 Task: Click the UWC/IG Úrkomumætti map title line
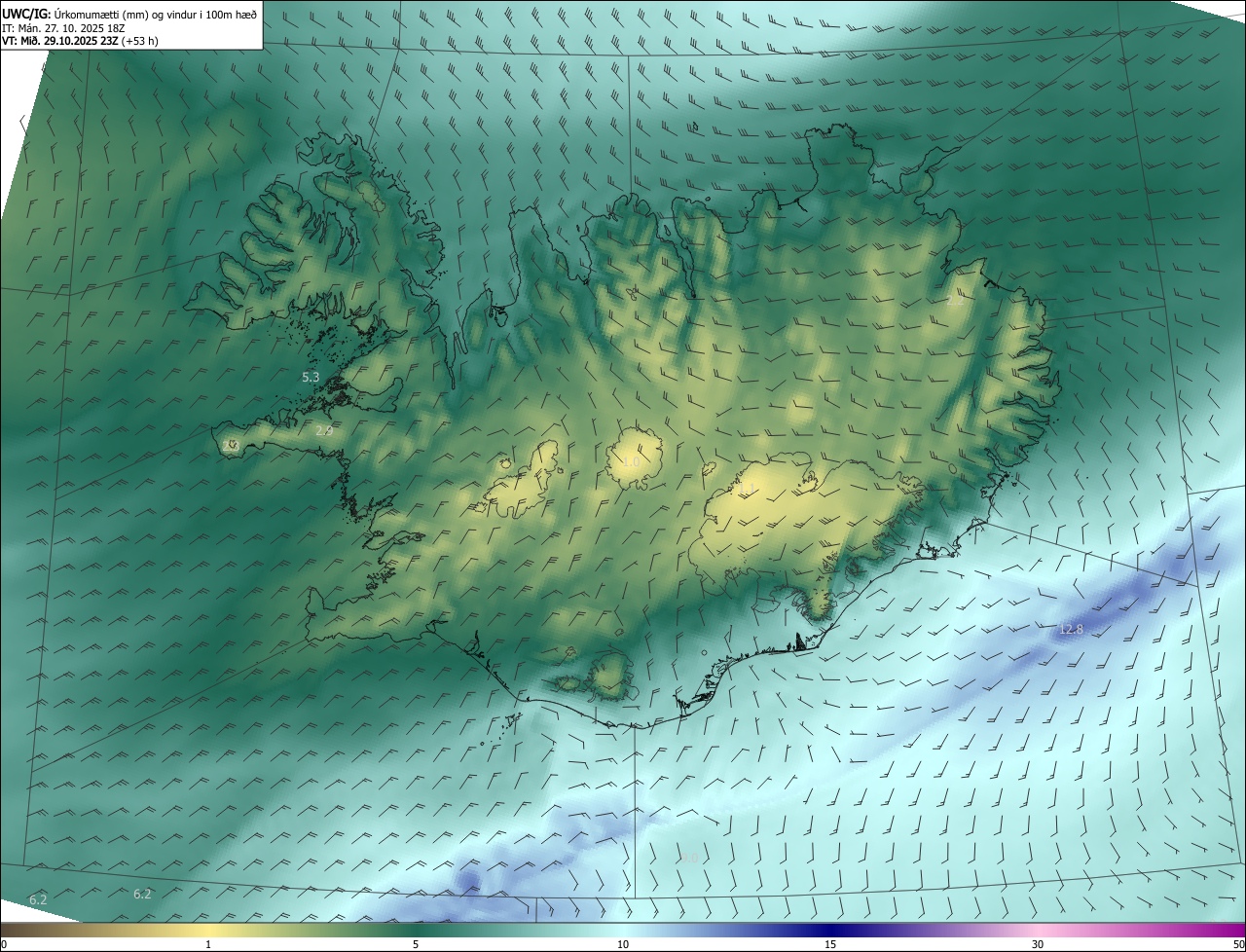point(129,14)
